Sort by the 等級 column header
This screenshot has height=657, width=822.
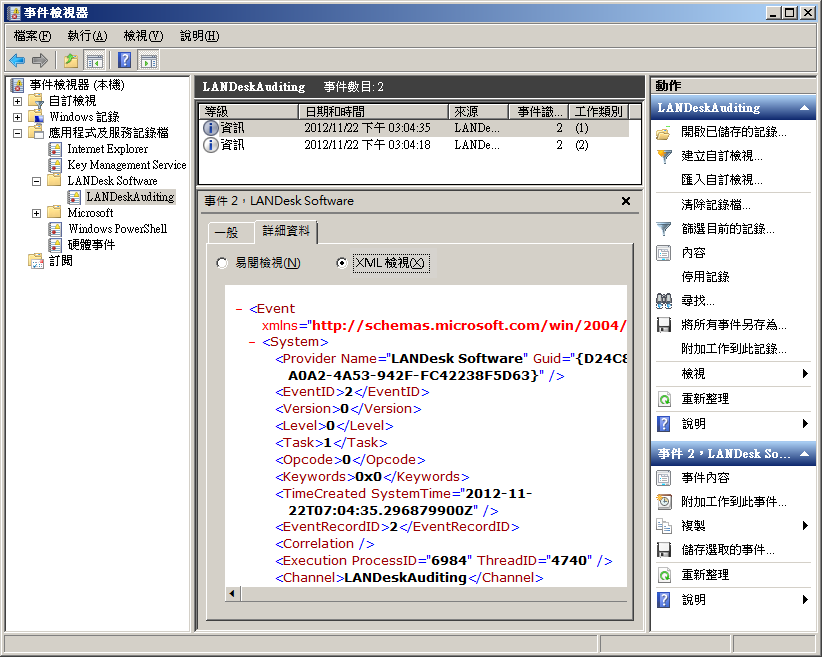click(x=248, y=112)
